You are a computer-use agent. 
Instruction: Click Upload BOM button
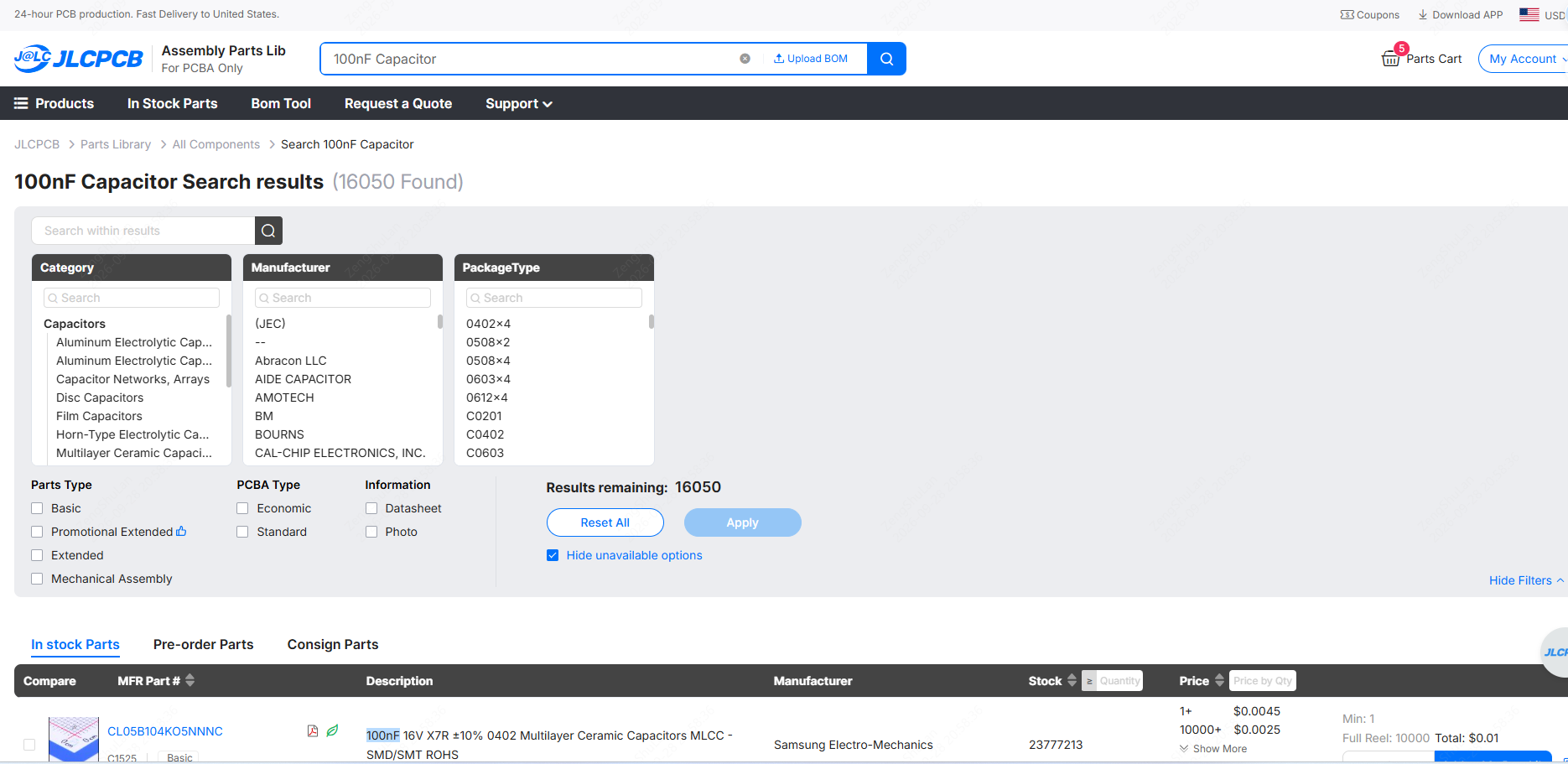click(811, 59)
